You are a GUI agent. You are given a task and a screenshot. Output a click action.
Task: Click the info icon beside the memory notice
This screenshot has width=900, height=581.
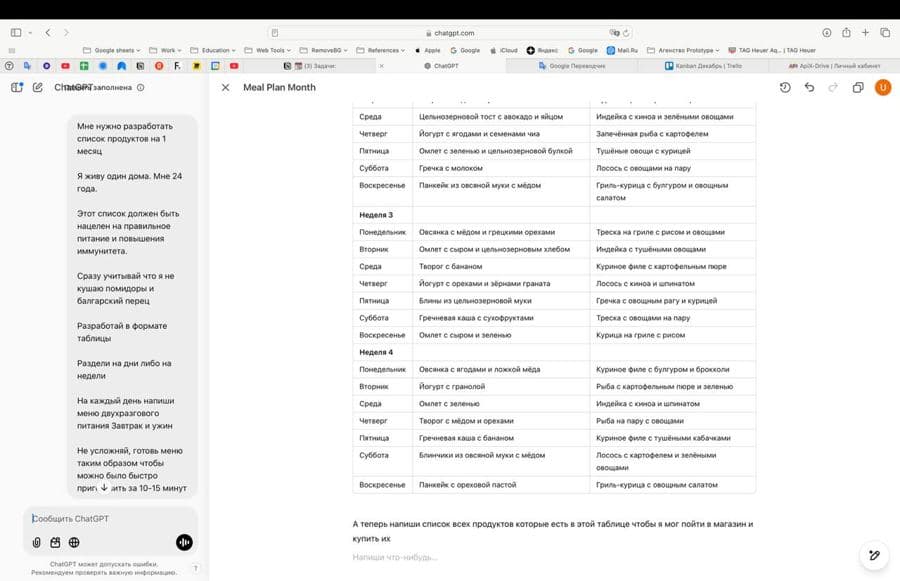tap(141, 88)
